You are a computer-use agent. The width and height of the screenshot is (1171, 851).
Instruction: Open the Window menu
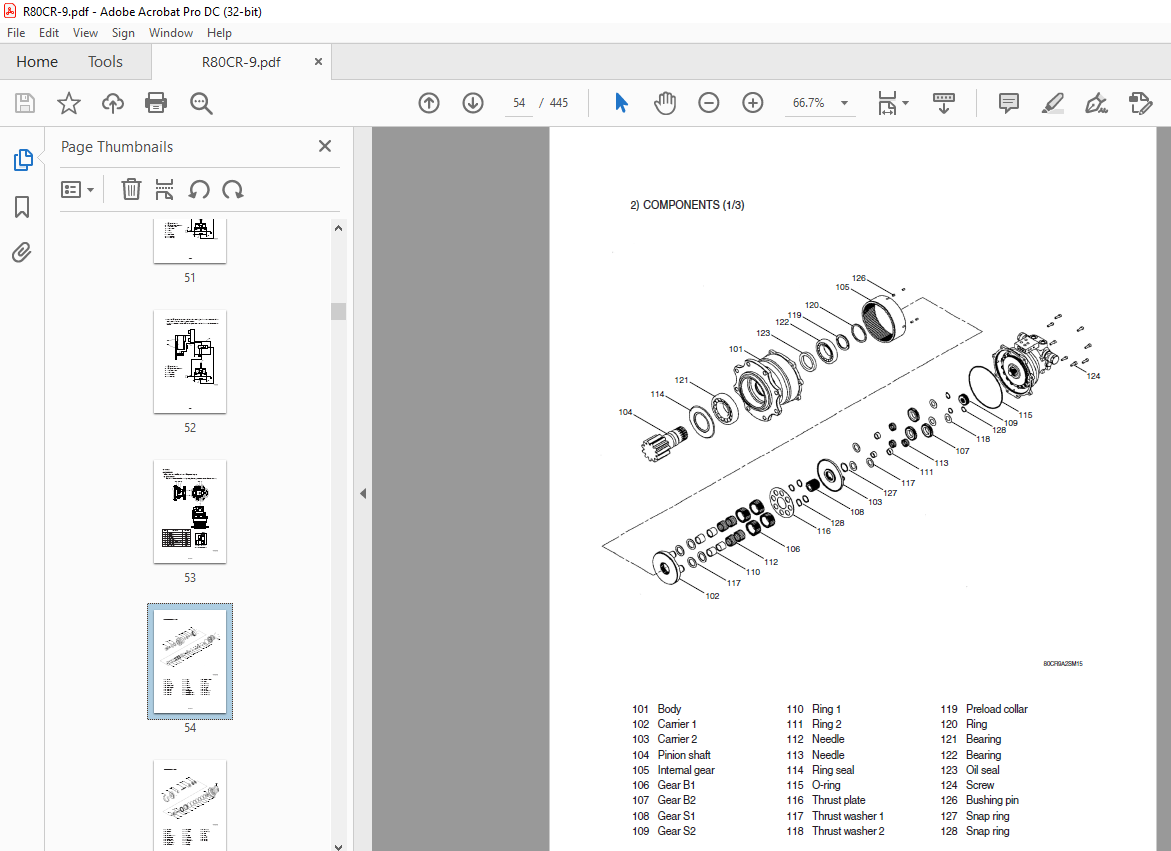pos(170,33)
